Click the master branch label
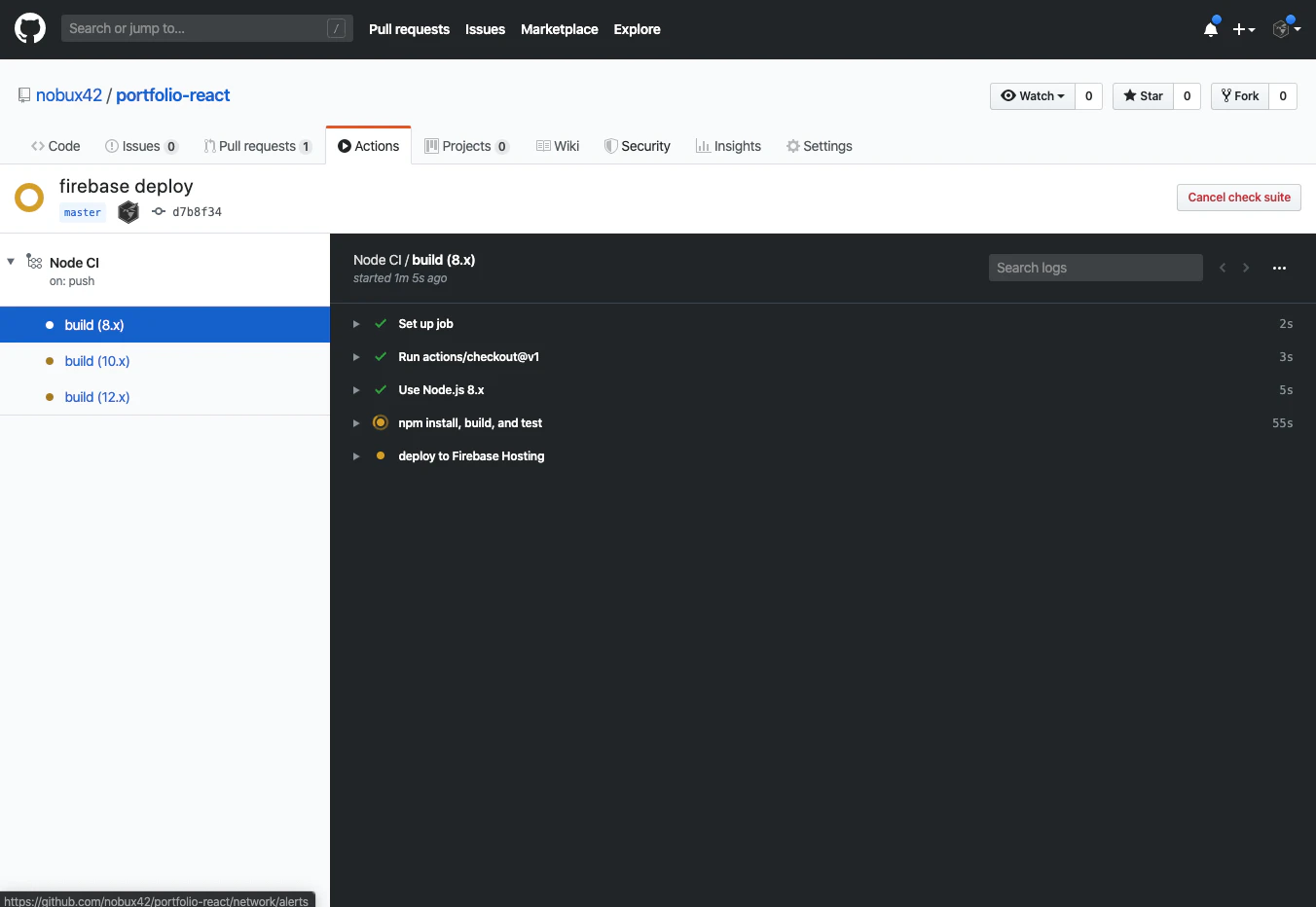Image resolution: width=1316 pixels, height=907 pixels. pos(83,212)
